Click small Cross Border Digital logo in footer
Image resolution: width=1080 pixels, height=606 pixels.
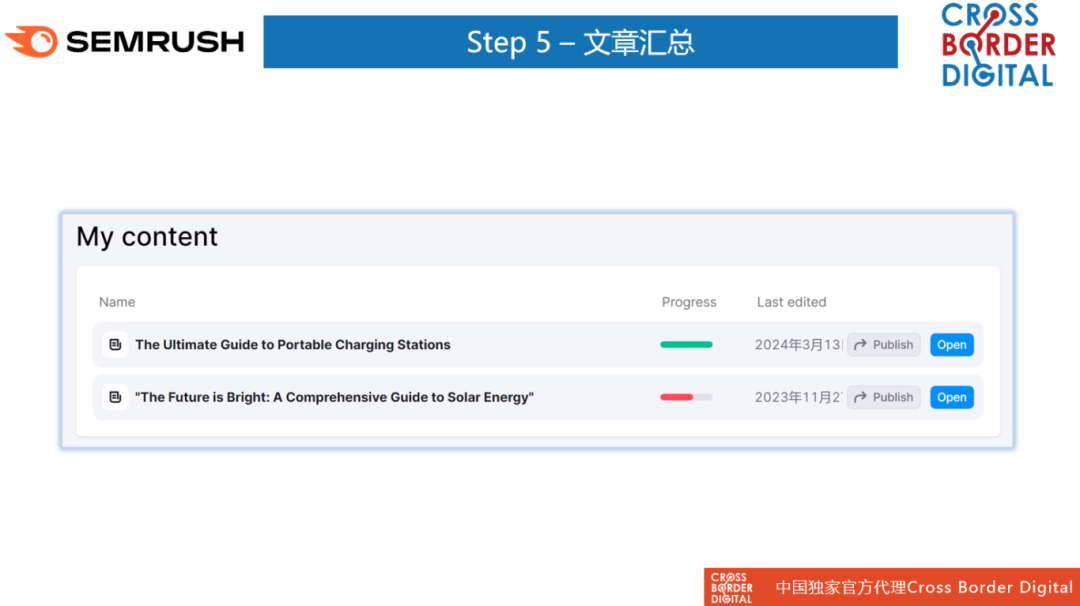coord(731,587)
